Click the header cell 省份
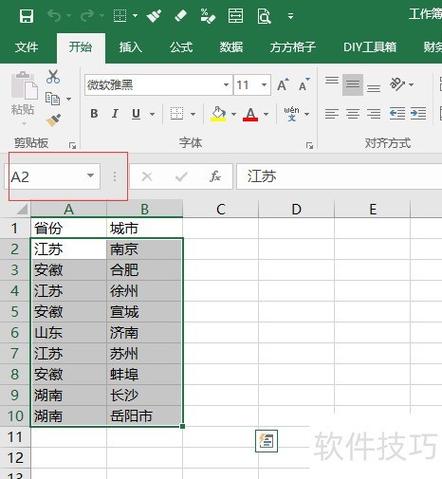Screen dimensions: 442x479 (68, 228)
